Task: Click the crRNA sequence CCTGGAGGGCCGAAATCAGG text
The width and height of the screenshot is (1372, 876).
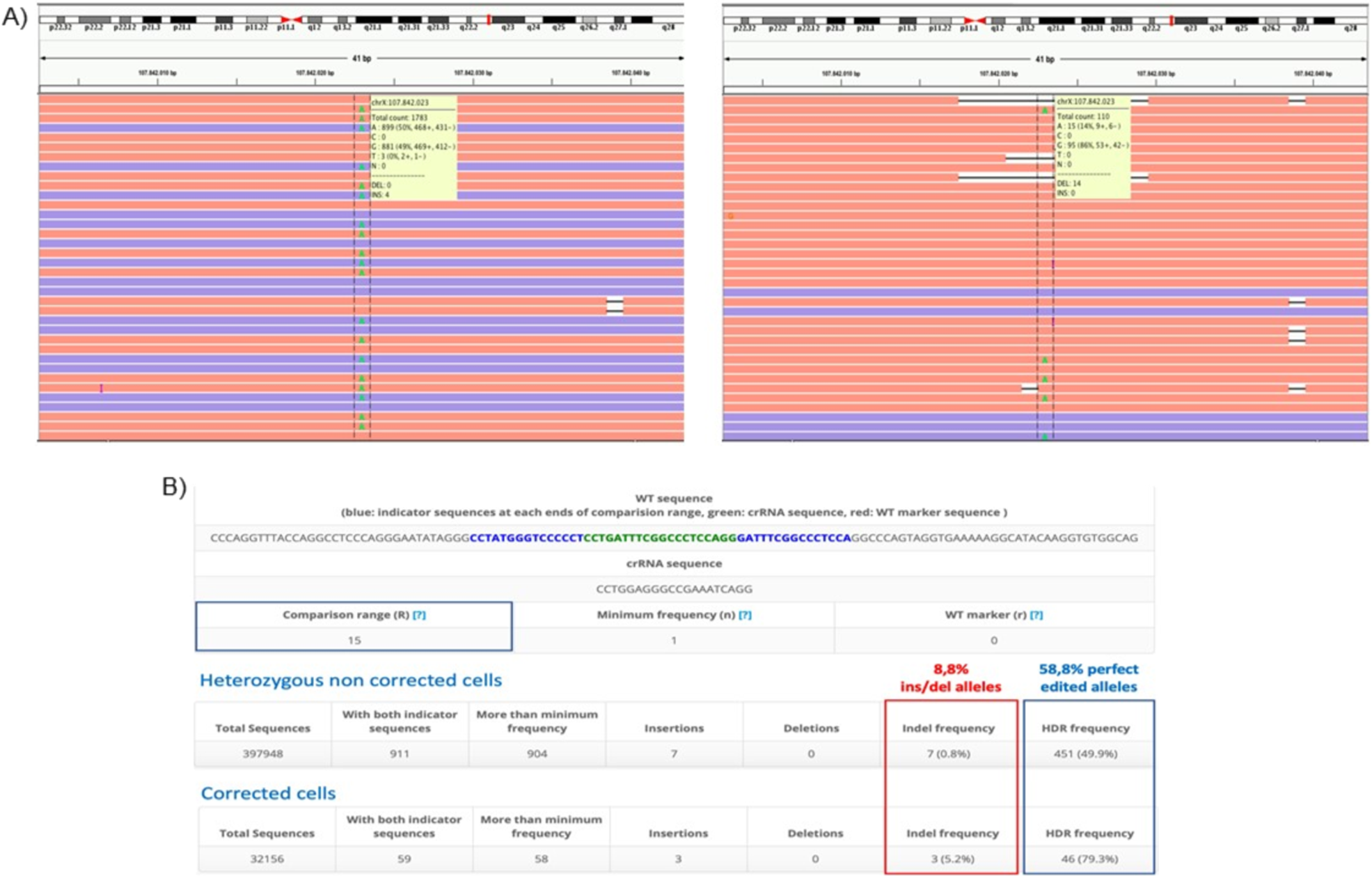Action: pyautogui.click(x=674, y=589)
